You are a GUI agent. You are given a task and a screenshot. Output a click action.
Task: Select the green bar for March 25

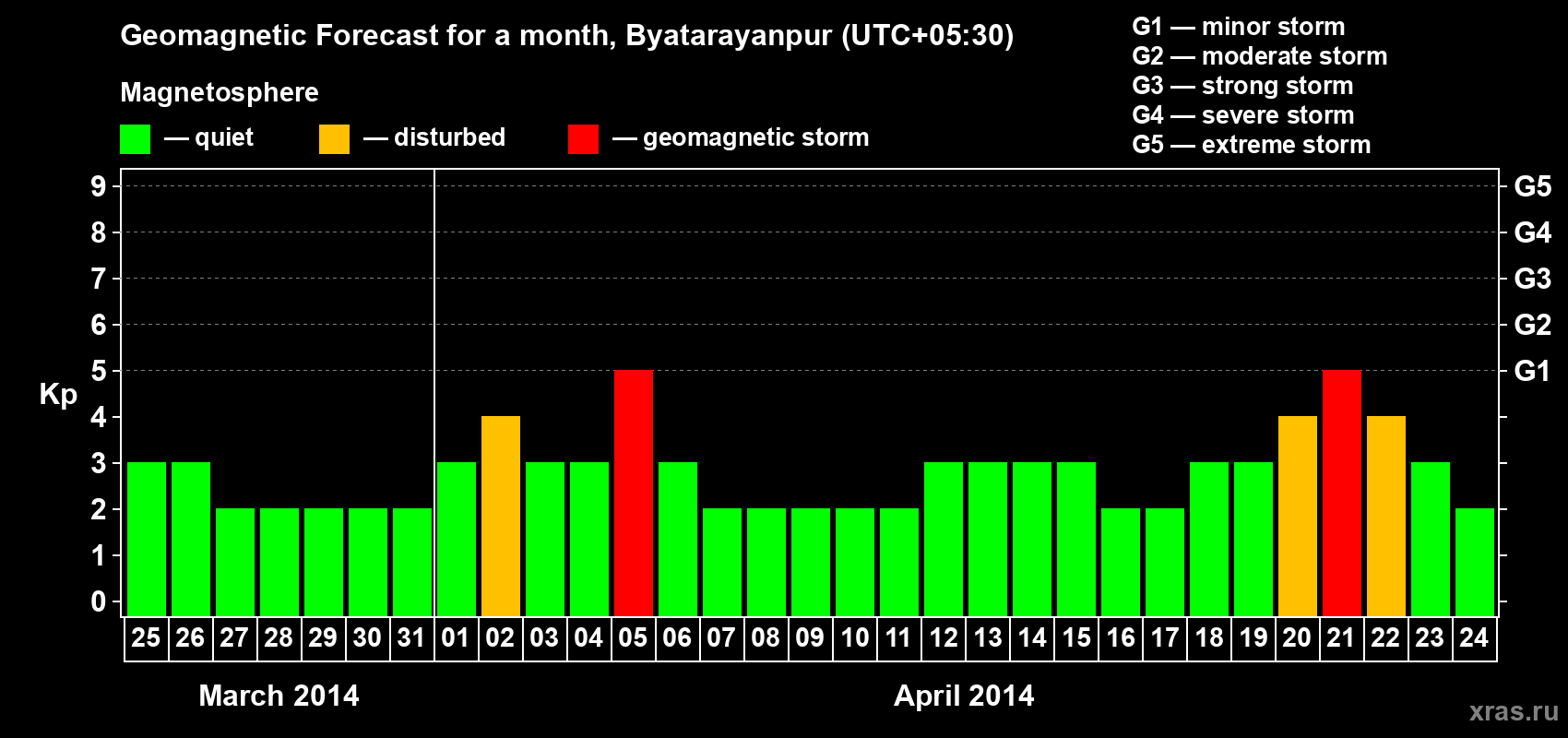coord(147,539)
